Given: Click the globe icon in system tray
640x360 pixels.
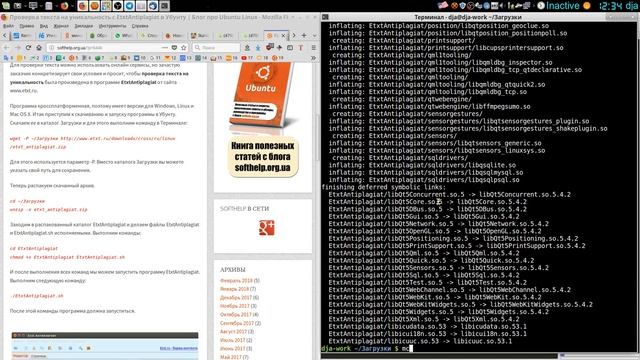Looking at the screenshot, I should click(487, 6).
